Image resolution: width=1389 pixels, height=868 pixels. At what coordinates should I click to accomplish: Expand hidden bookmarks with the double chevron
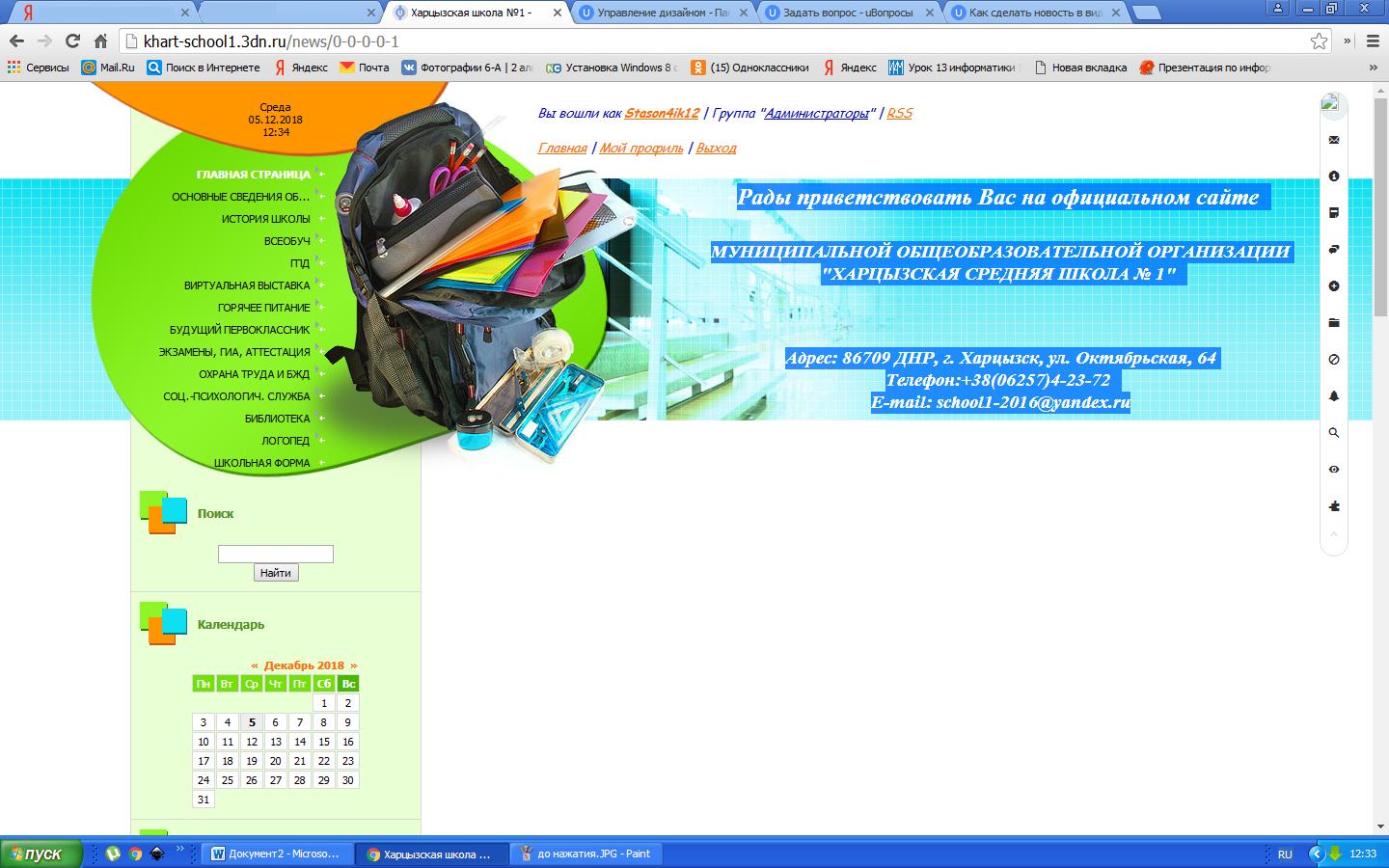1373,68
